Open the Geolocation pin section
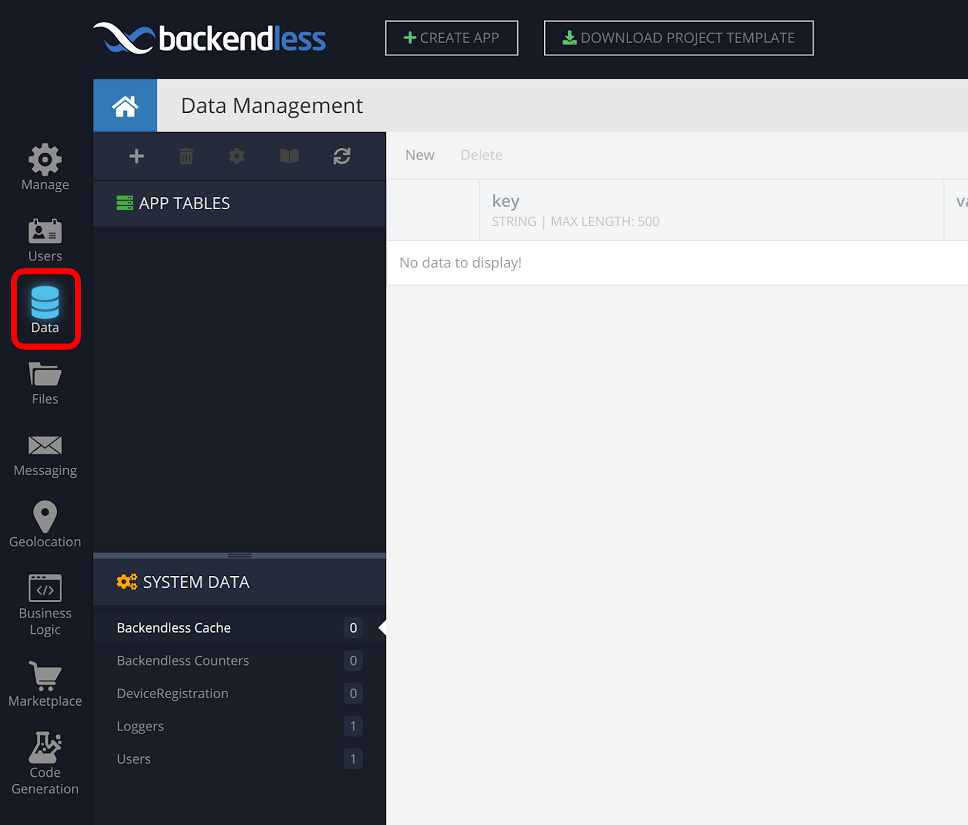The width and height of the screenshot is (968, 825). [45, 524]
